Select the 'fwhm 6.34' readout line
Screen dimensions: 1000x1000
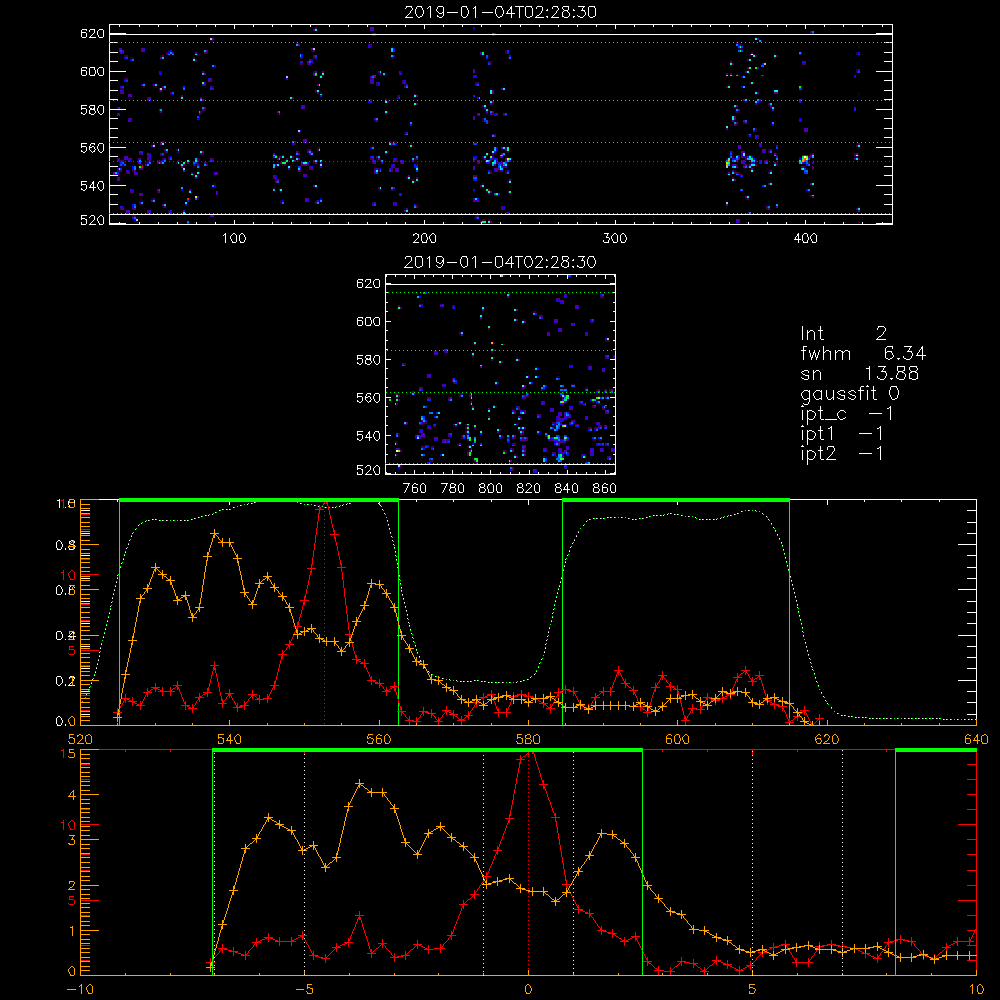(863, 353)
